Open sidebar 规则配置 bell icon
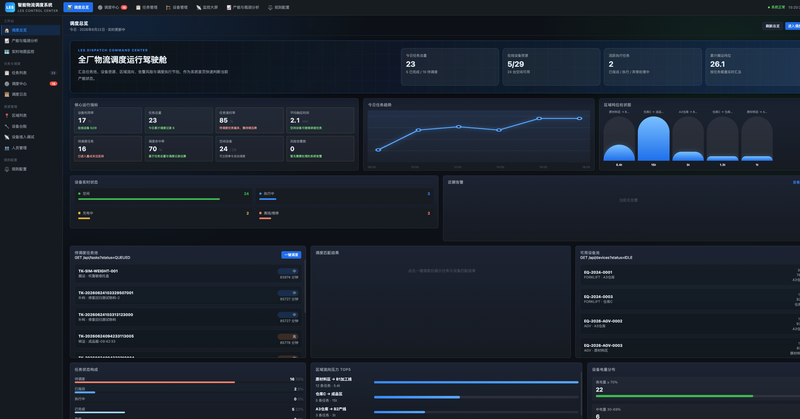This screenshot has height=419, width=800. 7,169
